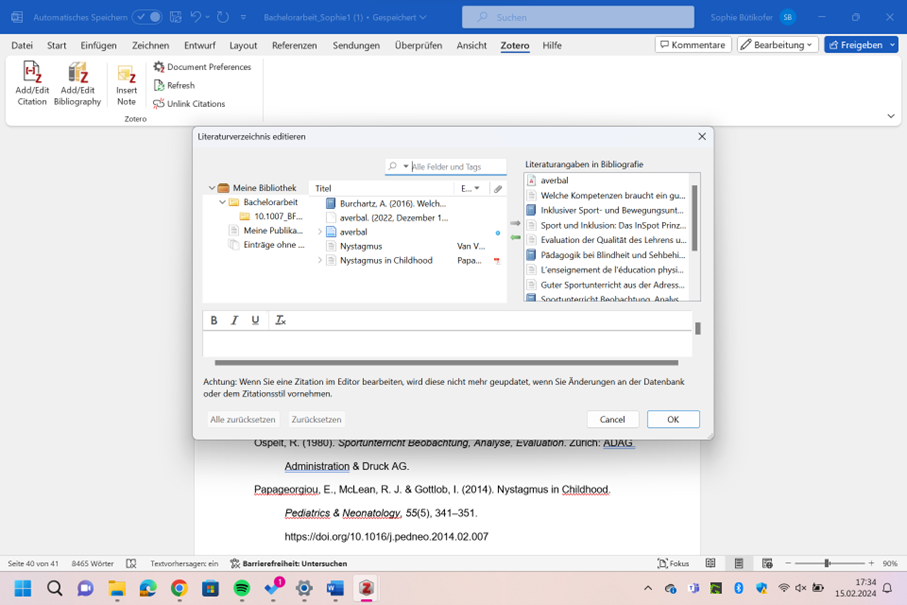Screen dimensions: 907x605
Task: Click the Undo icon in title bar
Action: (196, 17)
